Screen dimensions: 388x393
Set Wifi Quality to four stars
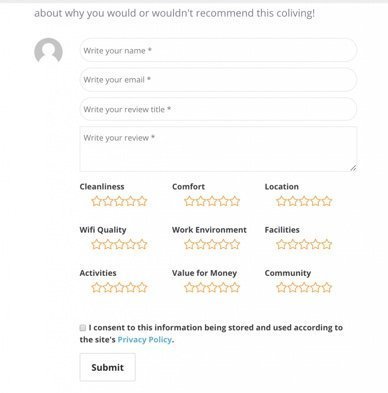coord(131,244)
